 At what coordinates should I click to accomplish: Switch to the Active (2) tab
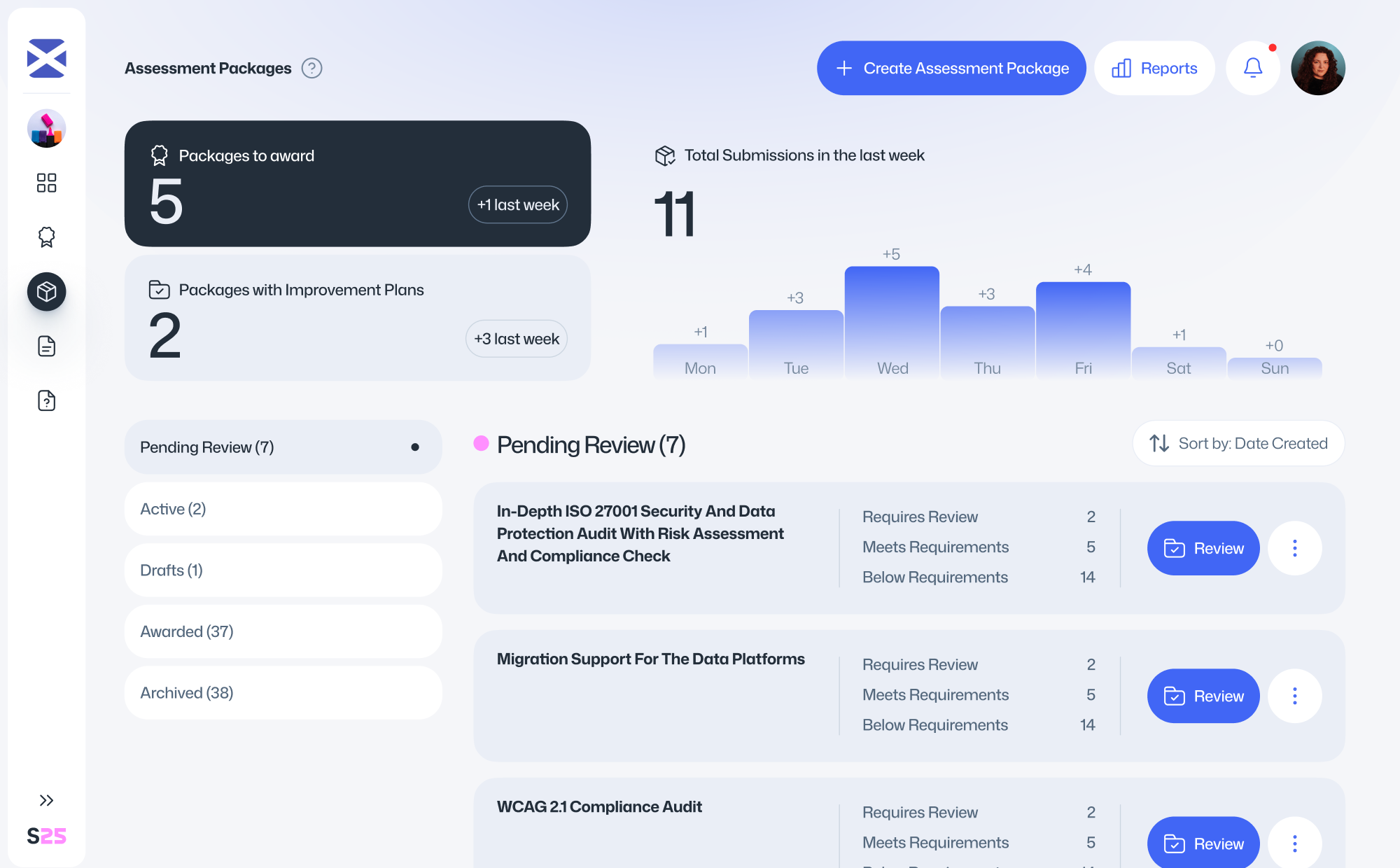pyautogui.click(x=283, y=509)
